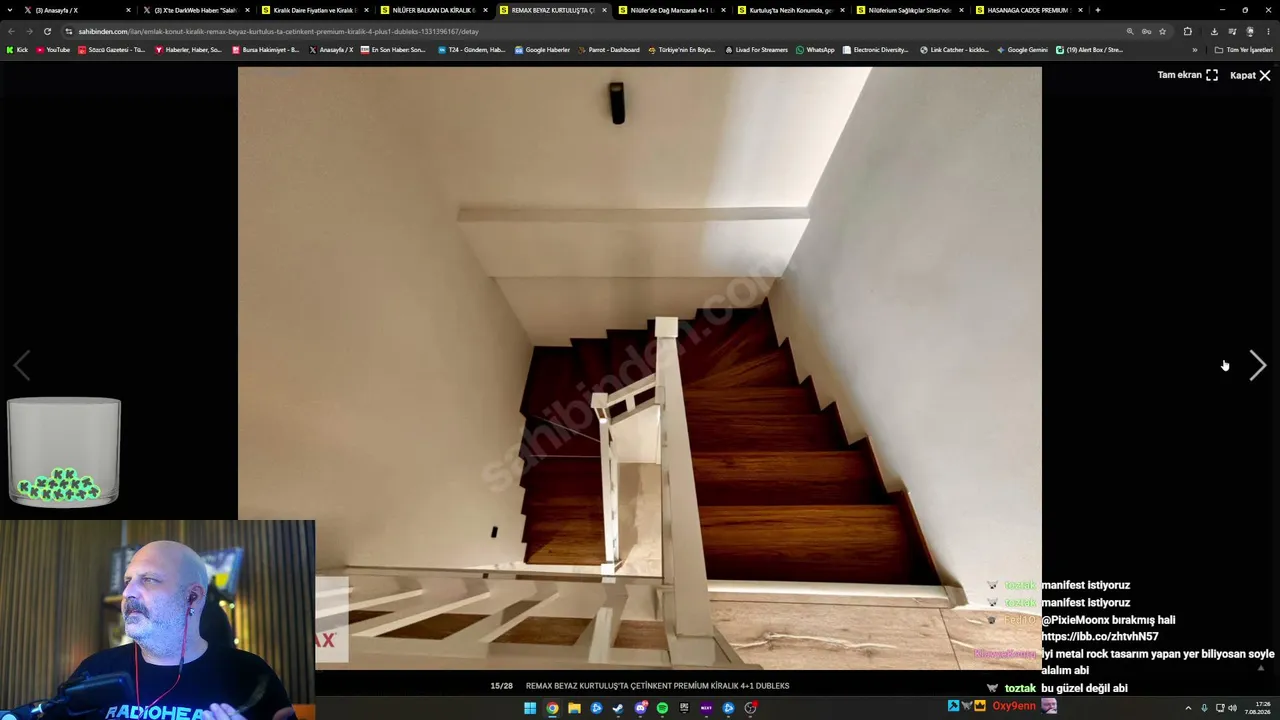Open File Explorer from the taskbar
This screenshot has height=720, width=1280.
(574, 708)
